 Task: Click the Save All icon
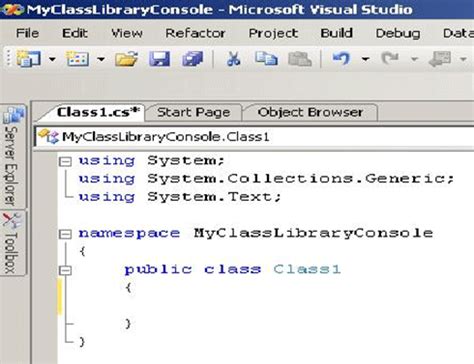pyautogui.click(x=192, y=59)
